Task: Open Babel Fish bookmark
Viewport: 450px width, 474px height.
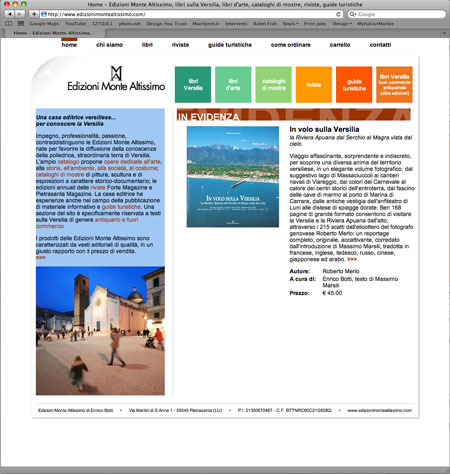Action: 265,24
